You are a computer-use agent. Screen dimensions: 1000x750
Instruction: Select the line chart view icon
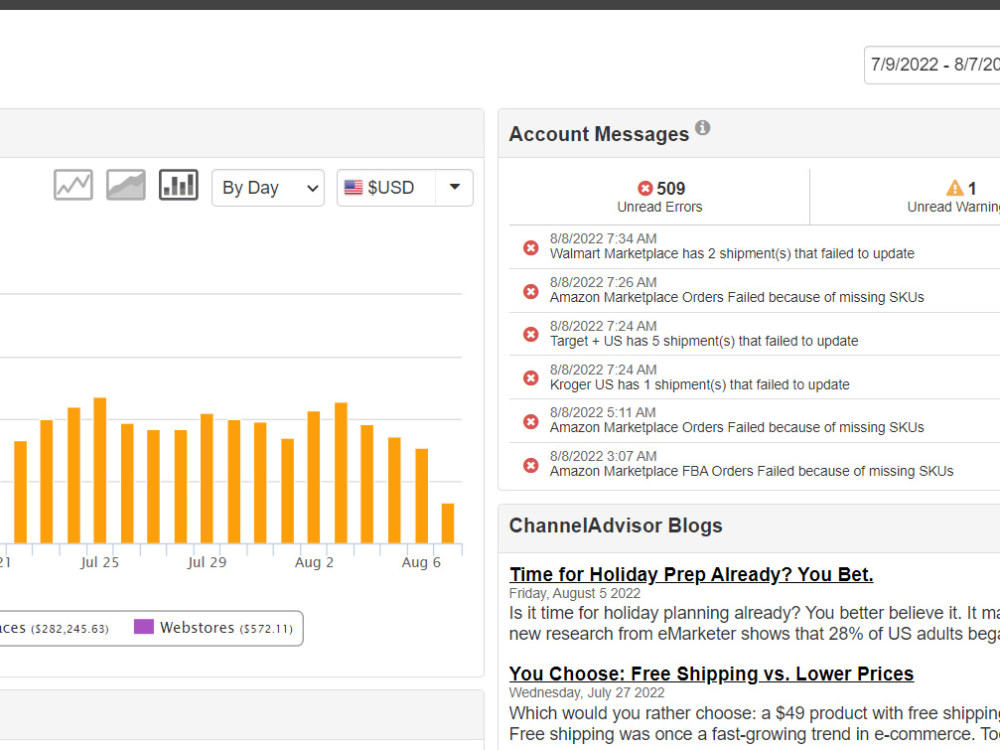tap(72, 184)
